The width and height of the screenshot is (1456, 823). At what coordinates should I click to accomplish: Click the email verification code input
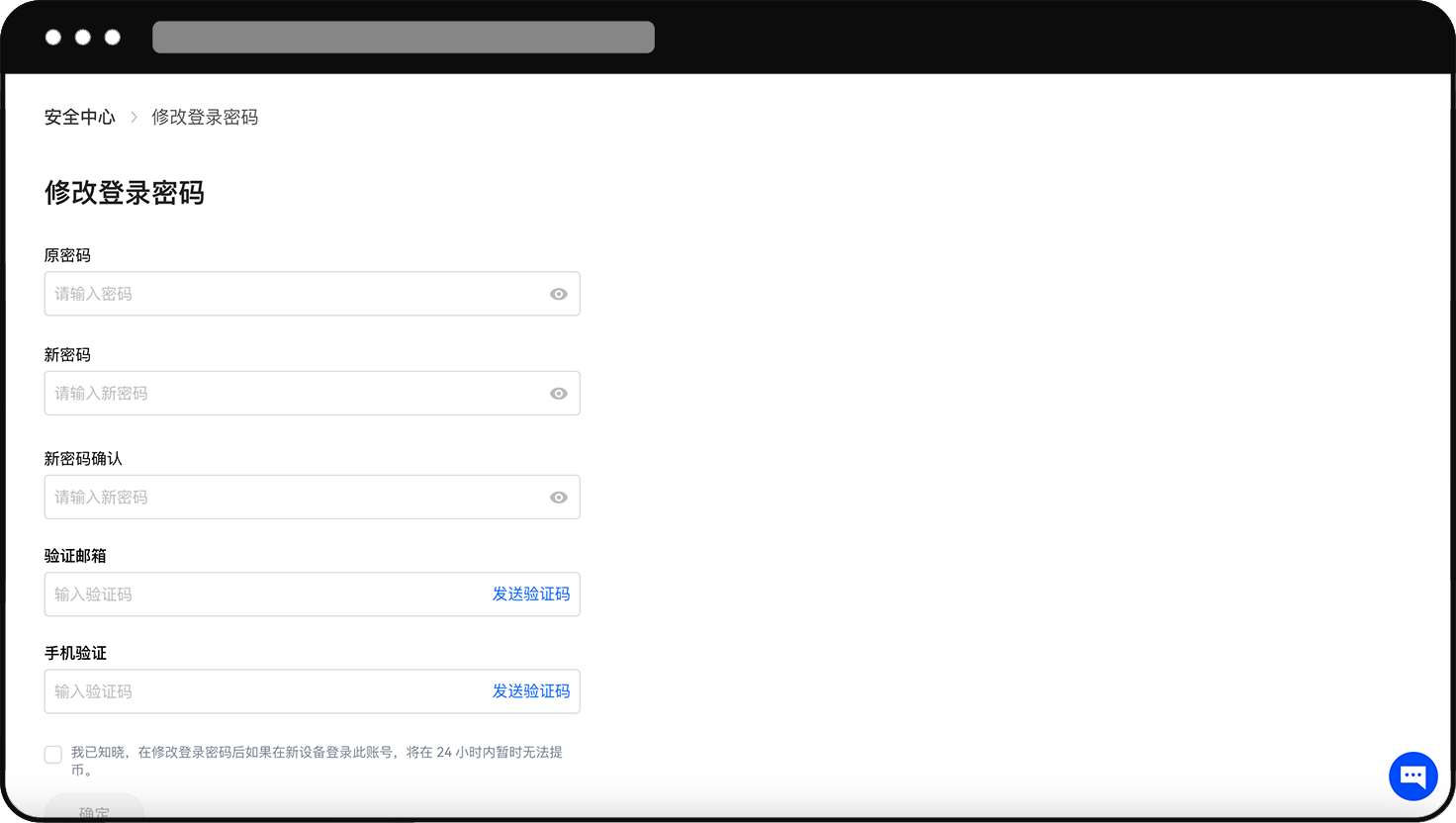click(x=247, y=594)
